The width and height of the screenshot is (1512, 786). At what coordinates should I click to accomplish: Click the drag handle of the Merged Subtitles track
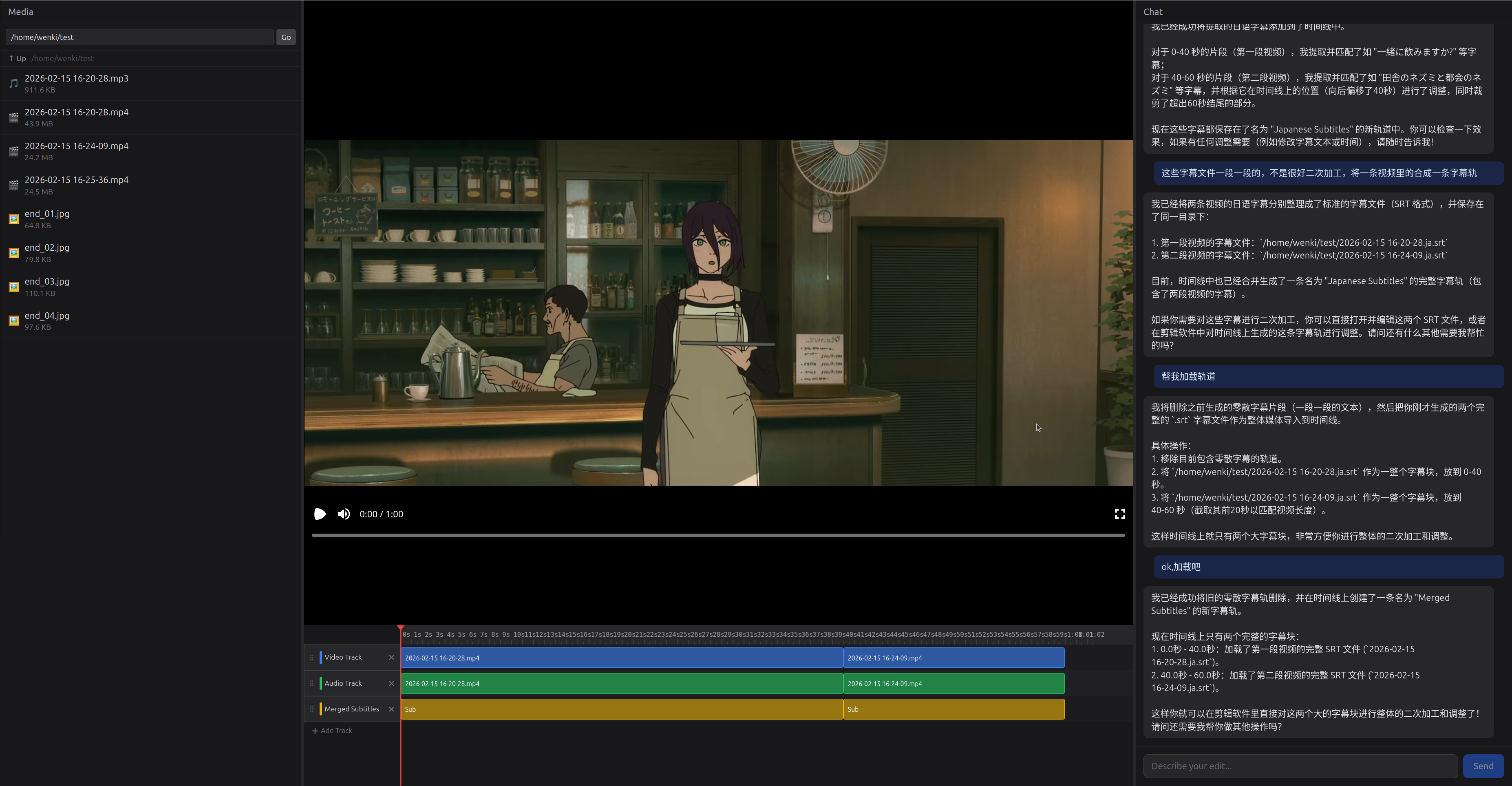pyautogui.click(x=312, y=709)
